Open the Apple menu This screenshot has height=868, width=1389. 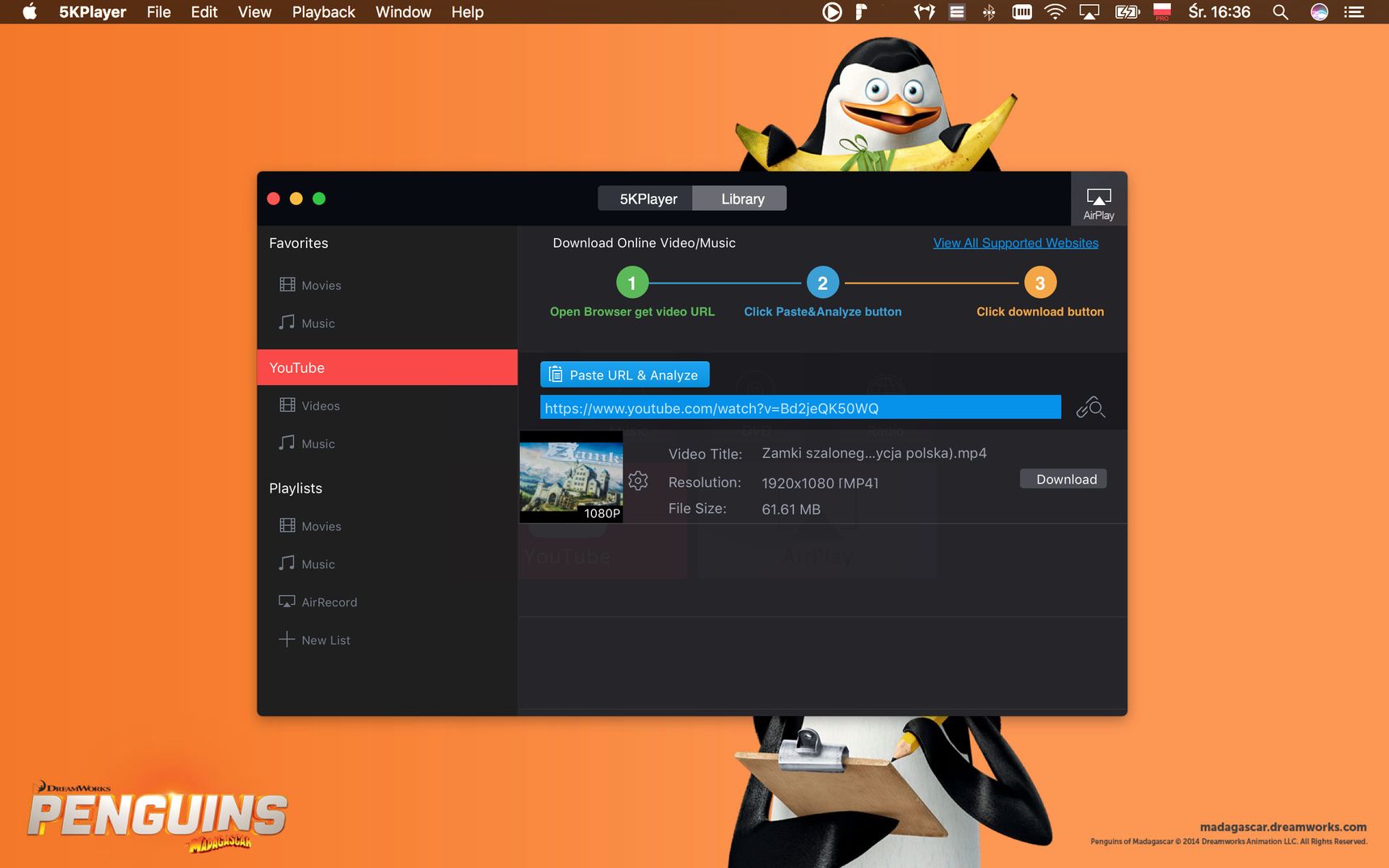29,11
